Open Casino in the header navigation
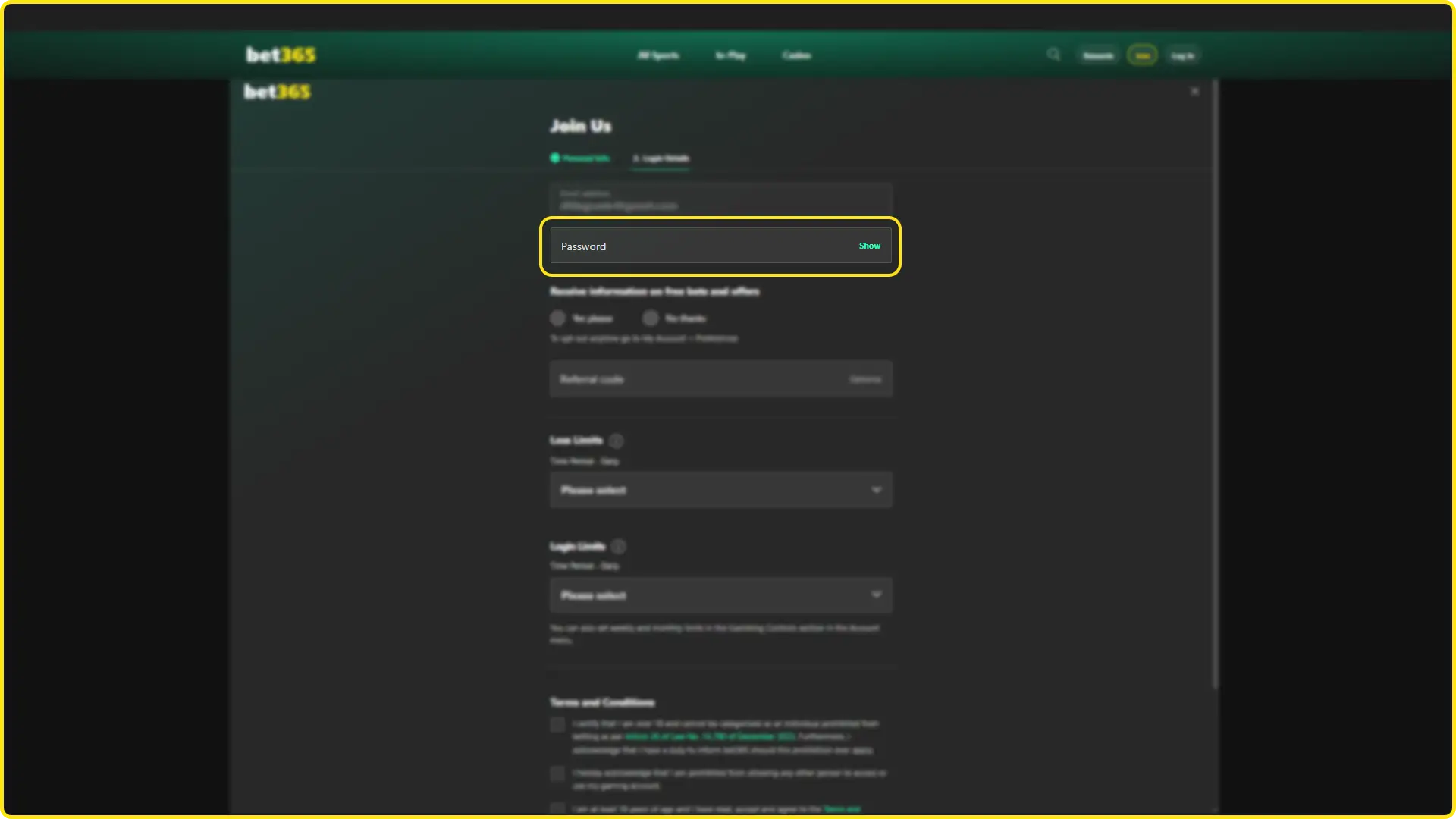The width and height of the screenshot is (1456, 819). tap(796, 55)
